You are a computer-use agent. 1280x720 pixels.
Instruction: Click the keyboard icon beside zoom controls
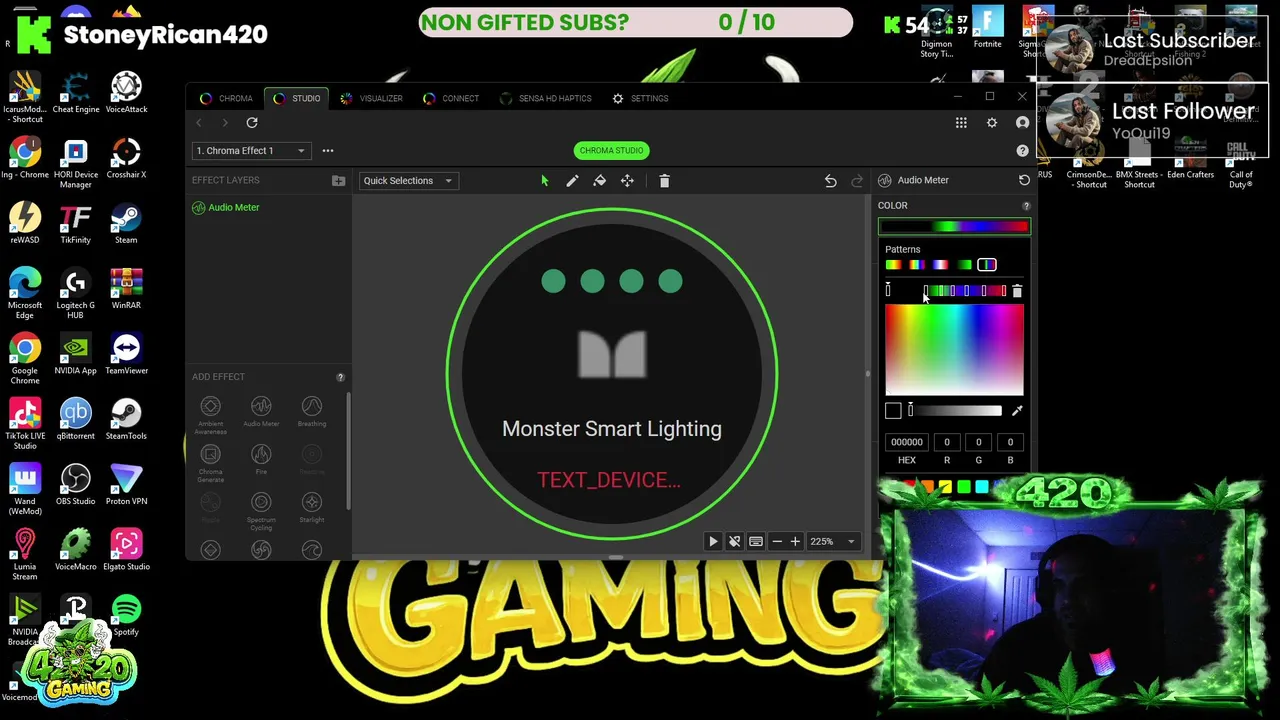(x=756, y=541)
